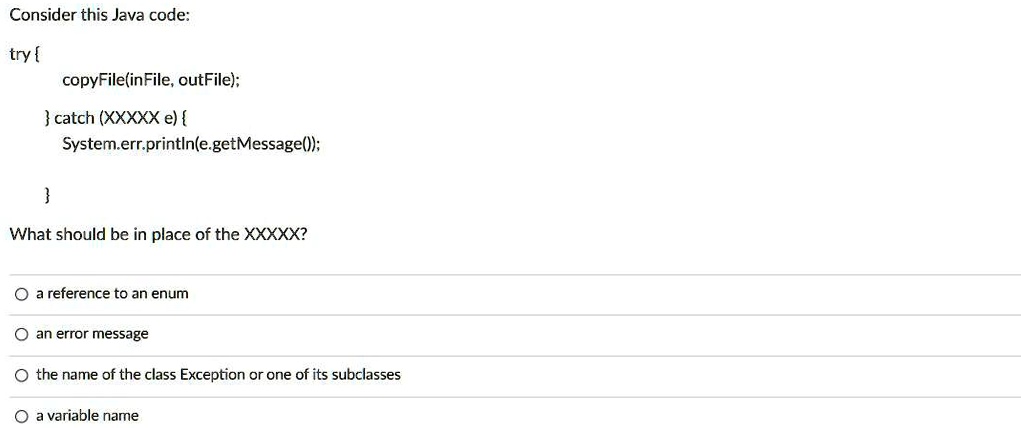The height and width of the screenshot is (428, 1021).
Task: Click the "a variable name" answer label
Action: pos(87,416)
